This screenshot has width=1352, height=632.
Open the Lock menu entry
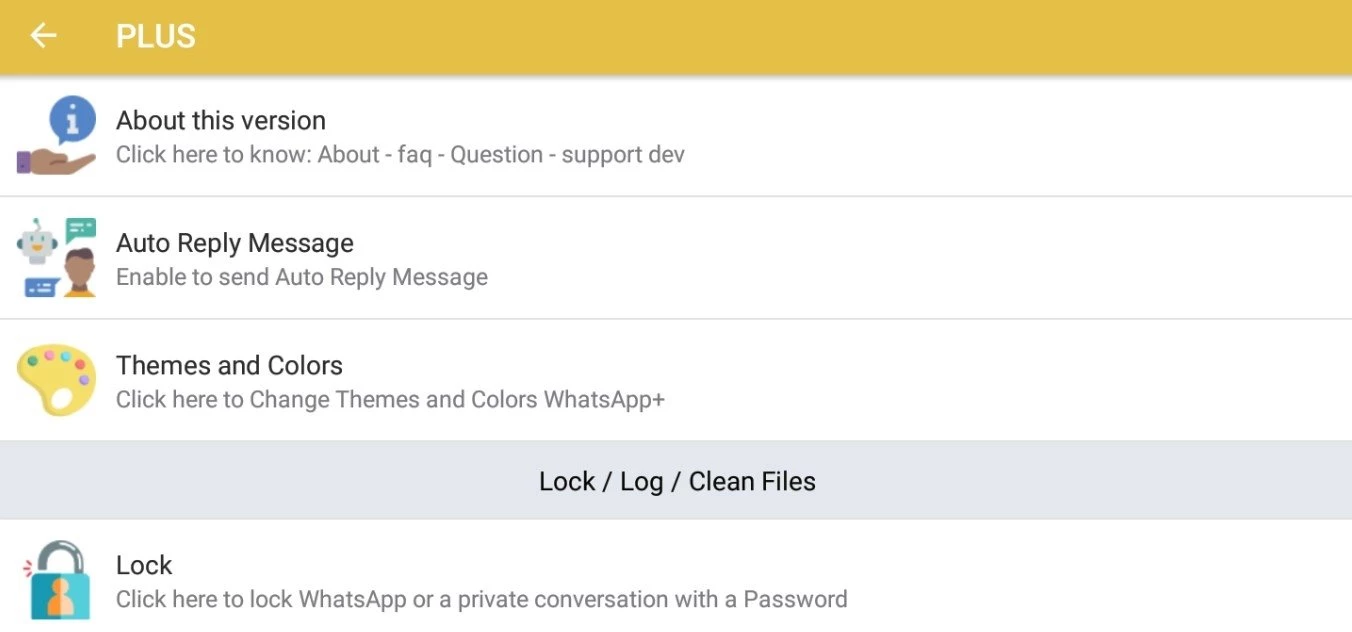tap(144, 565)
